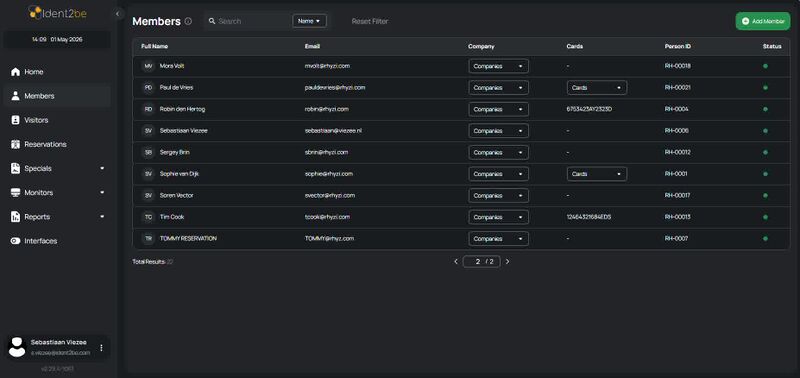Go to the next page arrow
800x378 pixels.
[507, 262]
